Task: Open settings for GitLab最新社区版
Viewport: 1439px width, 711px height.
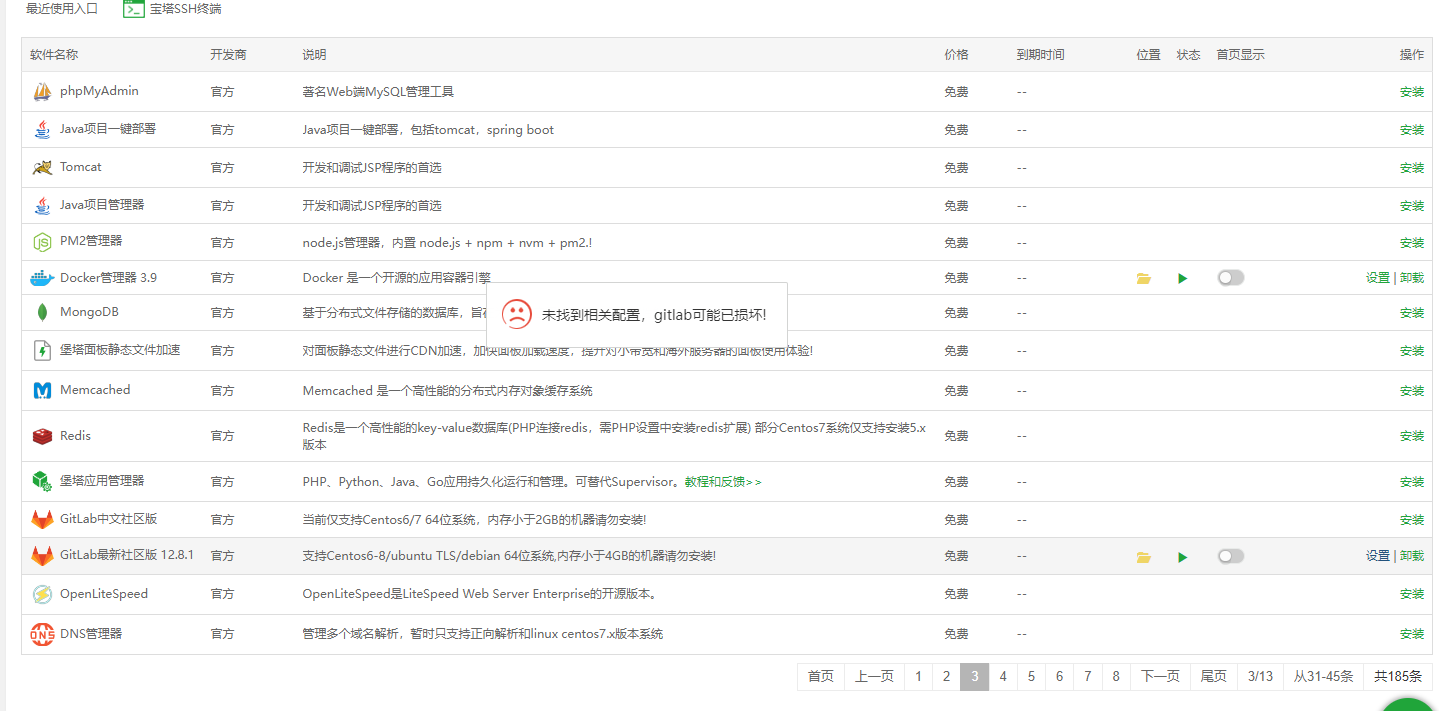Action: [1378, 556]
